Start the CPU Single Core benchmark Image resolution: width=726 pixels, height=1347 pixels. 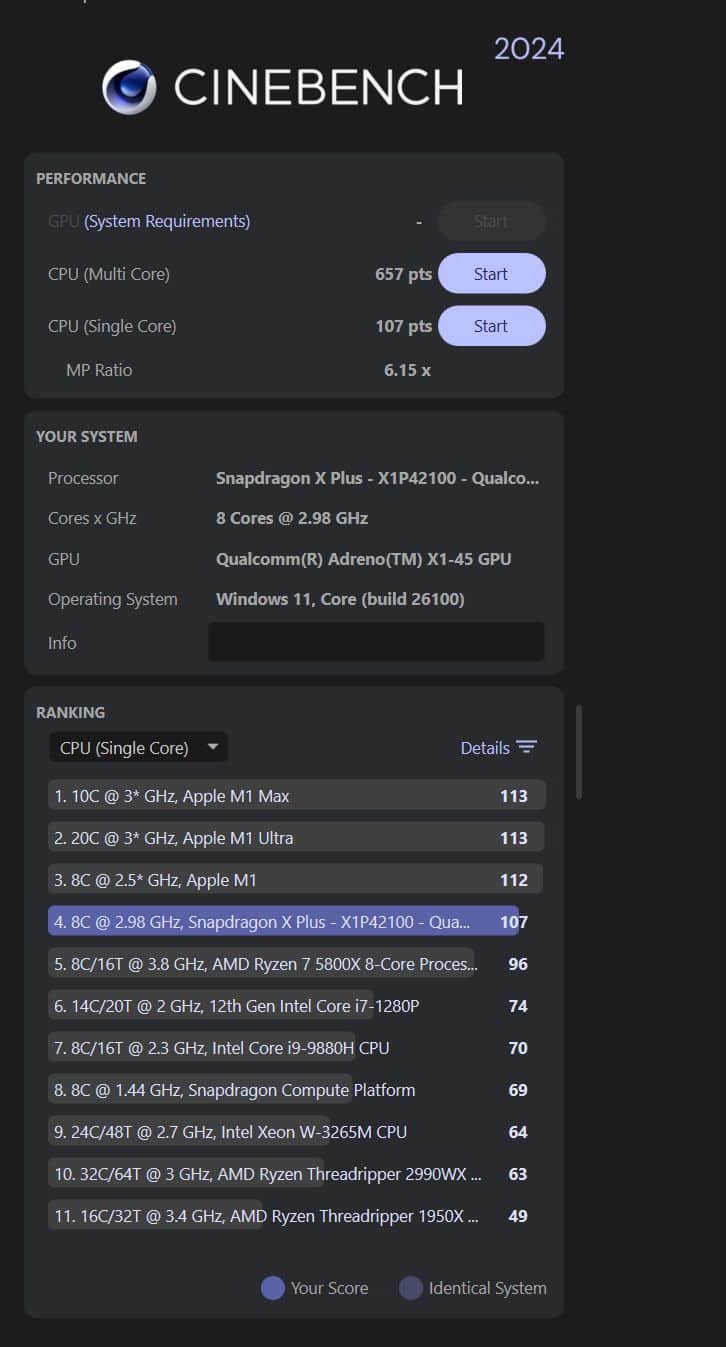click(x=491, y=326)
